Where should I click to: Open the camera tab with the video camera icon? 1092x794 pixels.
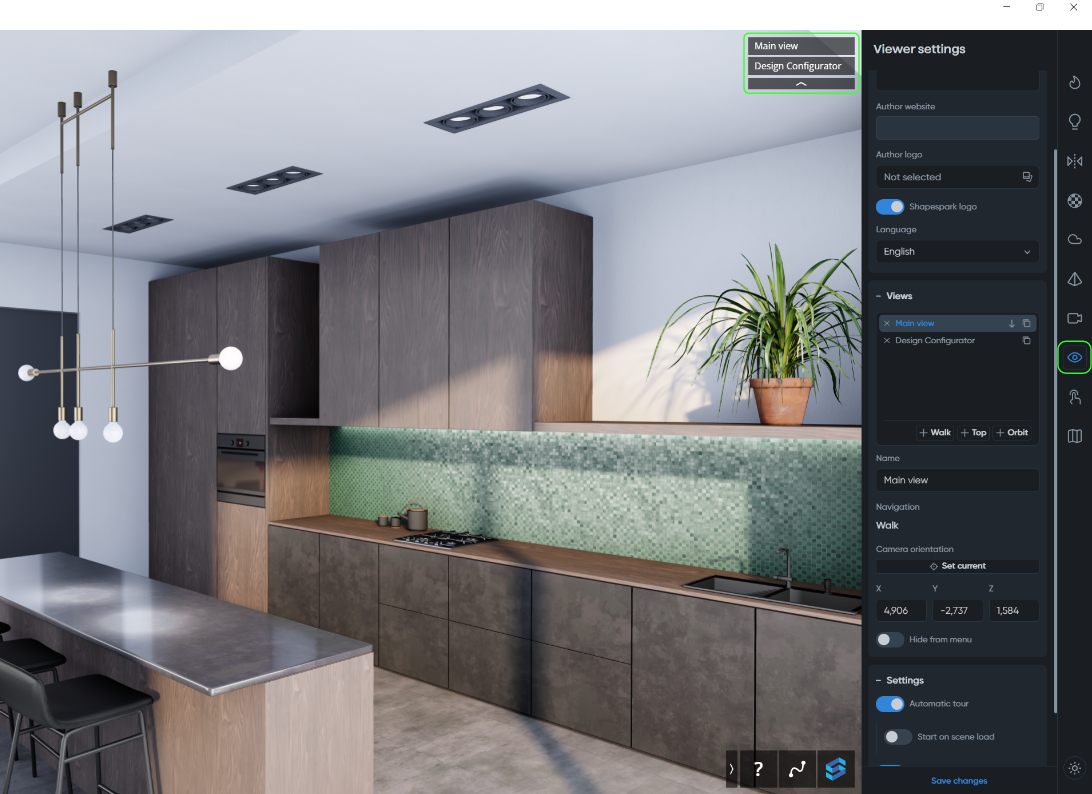pyautogui.click(x=1075, y=318)
